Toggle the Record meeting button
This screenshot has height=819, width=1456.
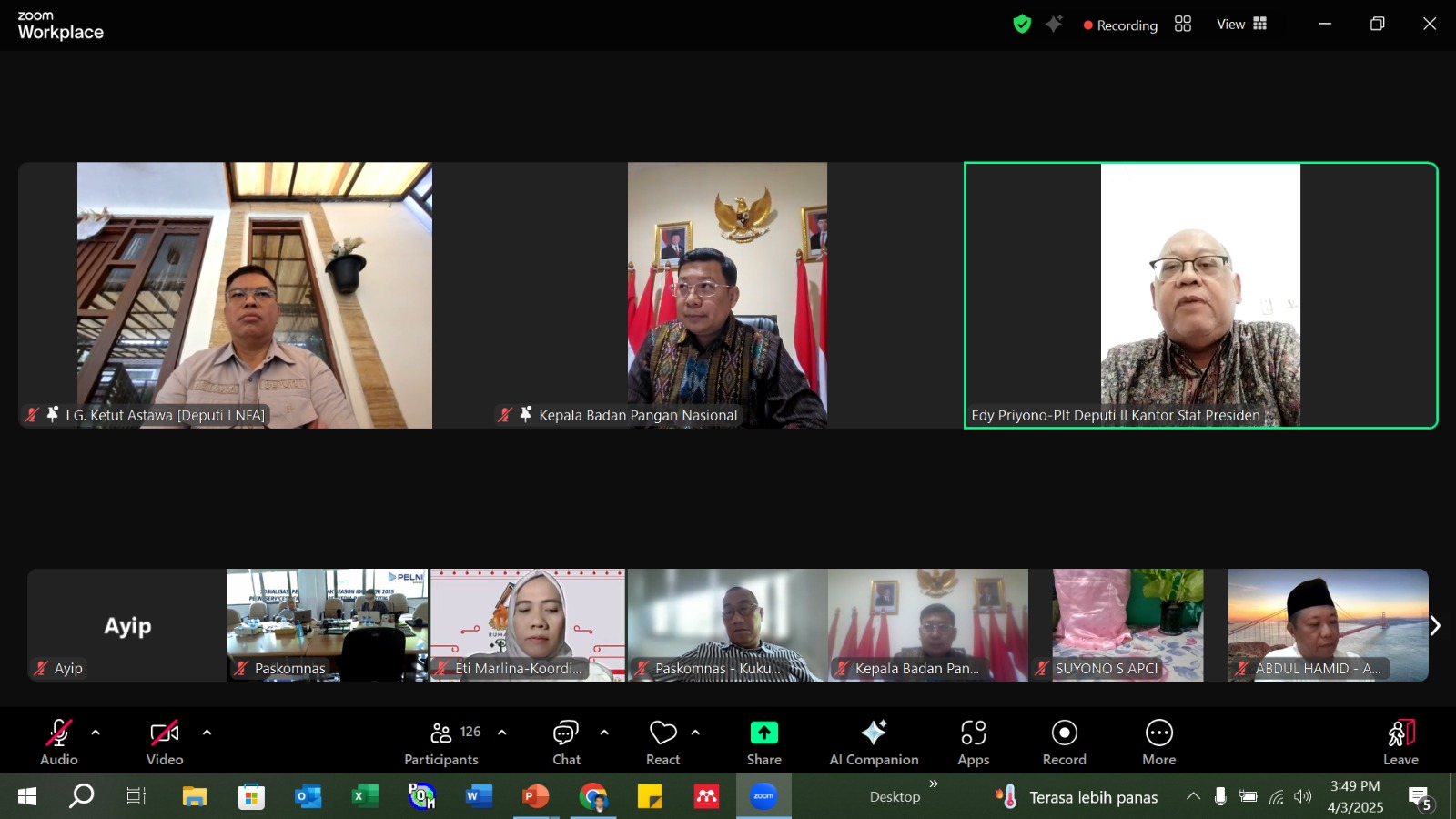[x=1064, y=742]
